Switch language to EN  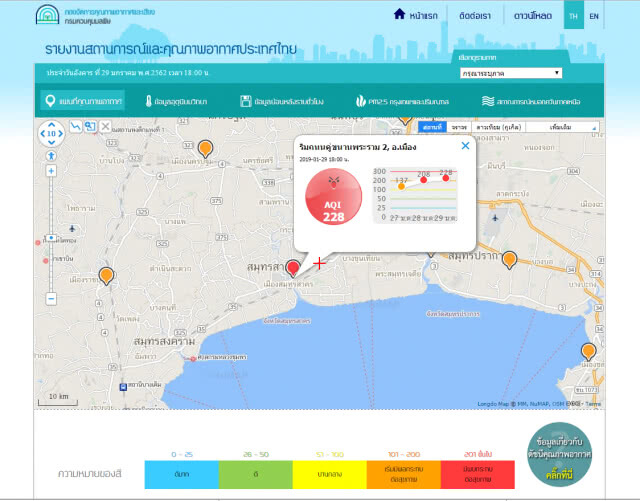pos(594,16)
